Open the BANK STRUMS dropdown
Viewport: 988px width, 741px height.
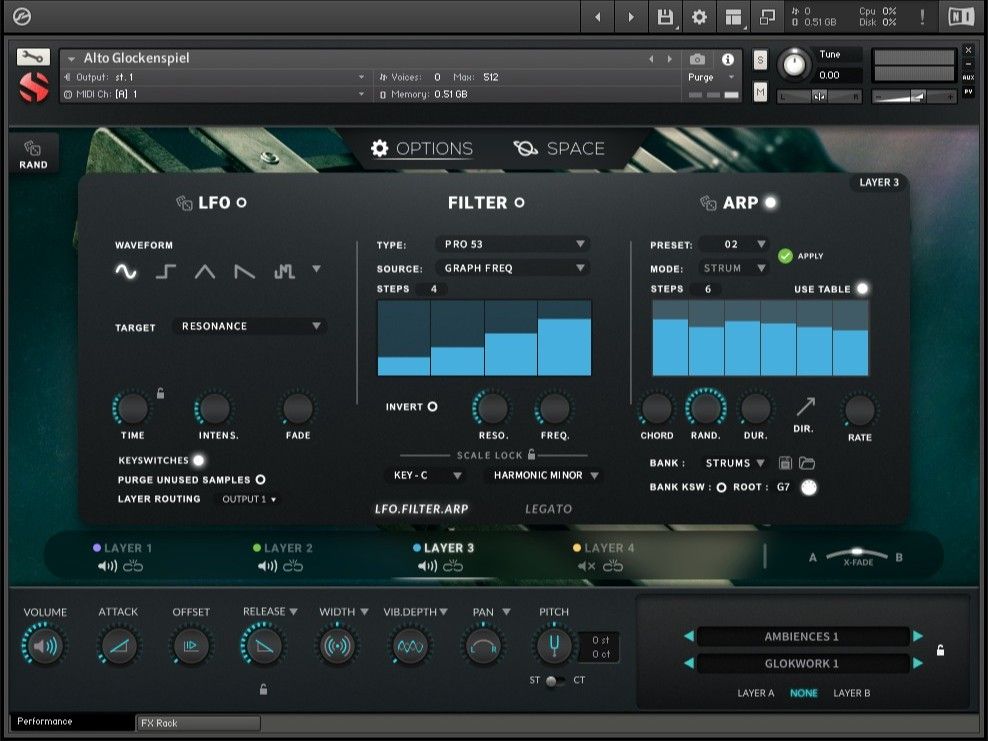click(732, 462)
